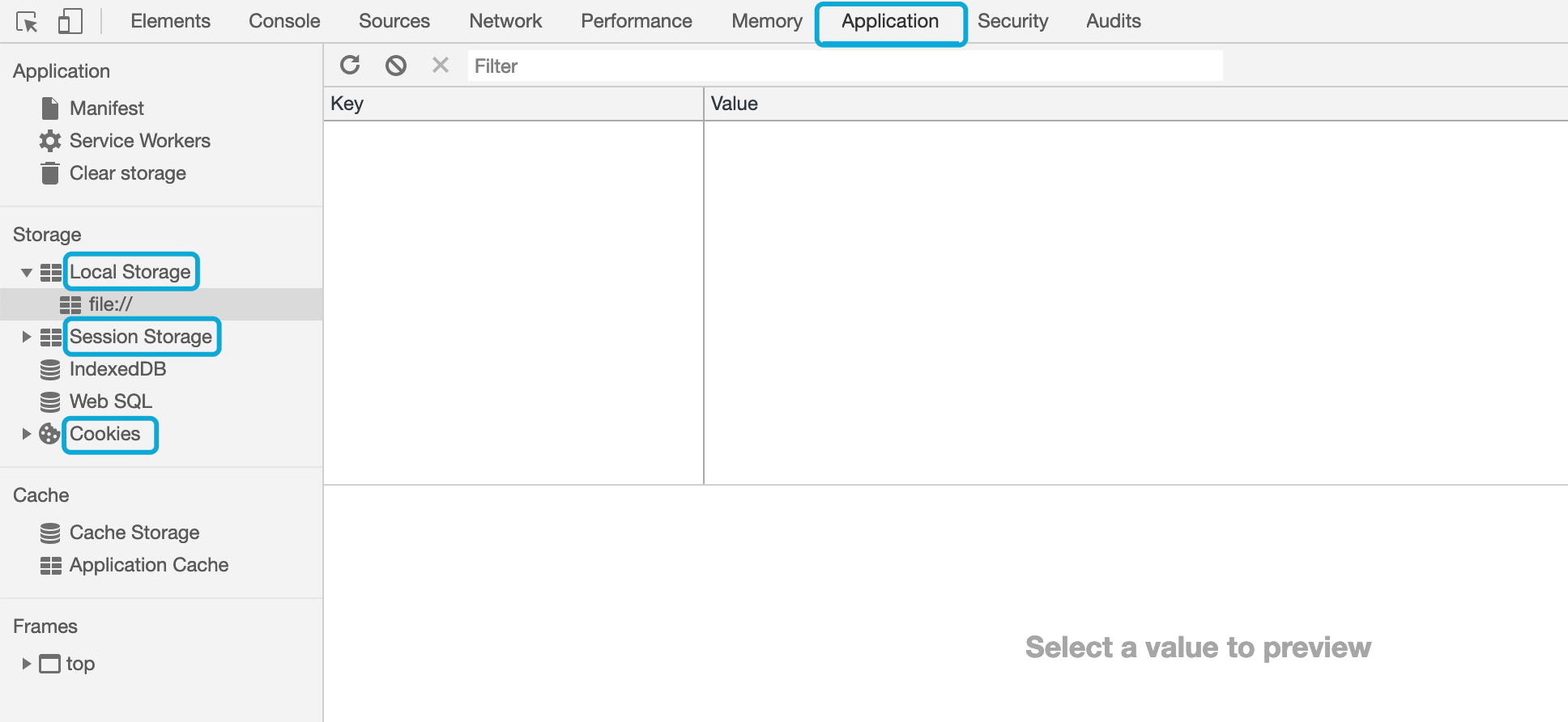The height and width of the screenshot is (722, 1568).
Task: Open IndexedDB in the Storage section
Action: tap(117, 369)
